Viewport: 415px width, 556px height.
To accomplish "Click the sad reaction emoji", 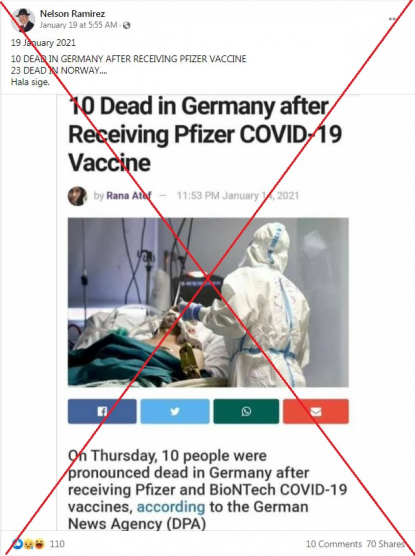I will 28,544.
